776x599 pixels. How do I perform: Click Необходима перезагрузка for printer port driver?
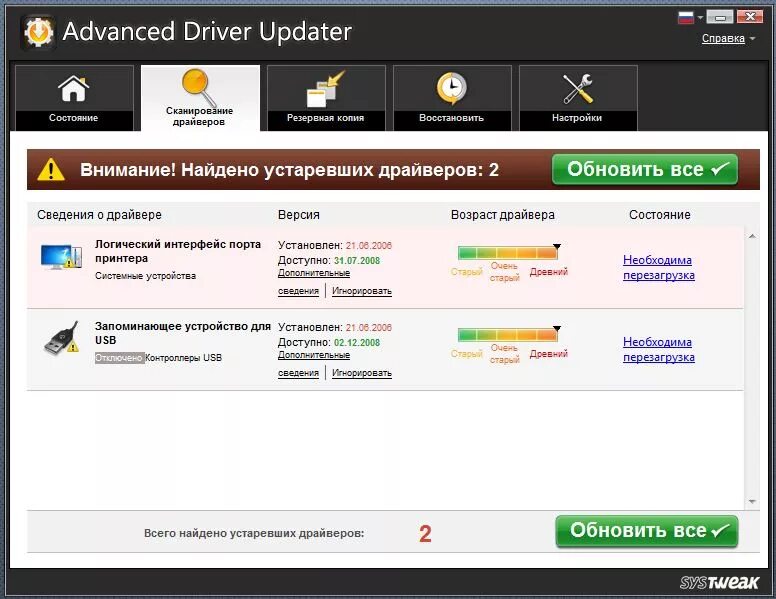pos(659,267)
